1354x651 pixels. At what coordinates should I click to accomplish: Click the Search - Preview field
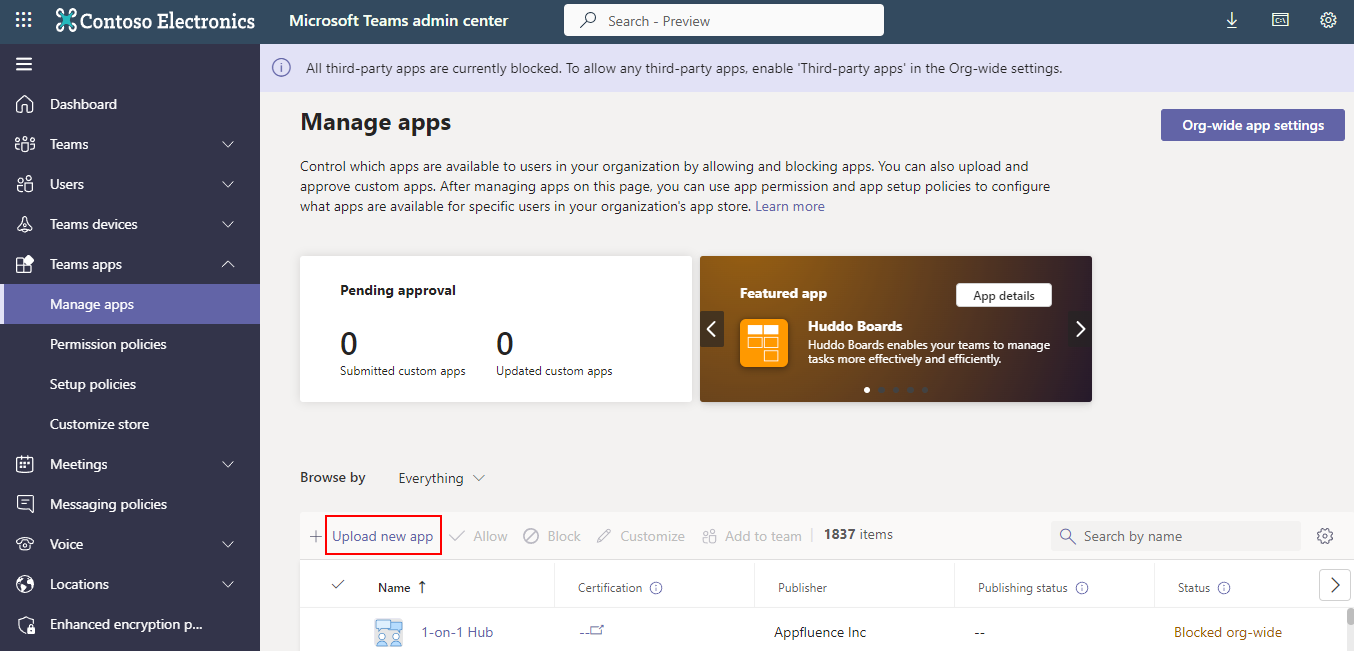click(x=724, y=20)
